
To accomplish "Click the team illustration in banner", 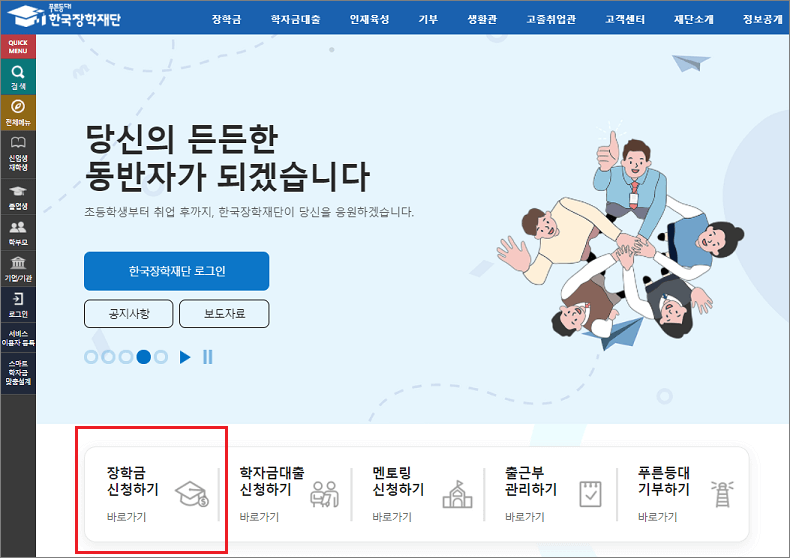I will (x=621, y=237).
